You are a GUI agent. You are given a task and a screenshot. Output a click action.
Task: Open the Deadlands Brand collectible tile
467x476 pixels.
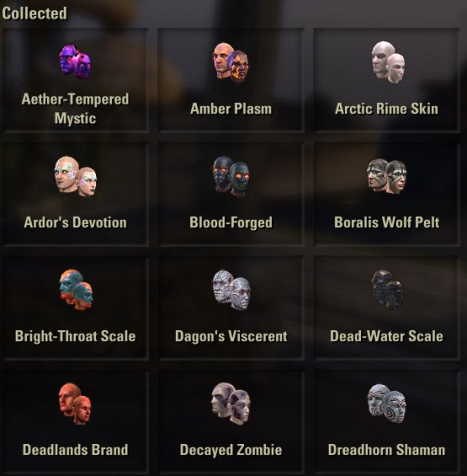coord(75,422)
